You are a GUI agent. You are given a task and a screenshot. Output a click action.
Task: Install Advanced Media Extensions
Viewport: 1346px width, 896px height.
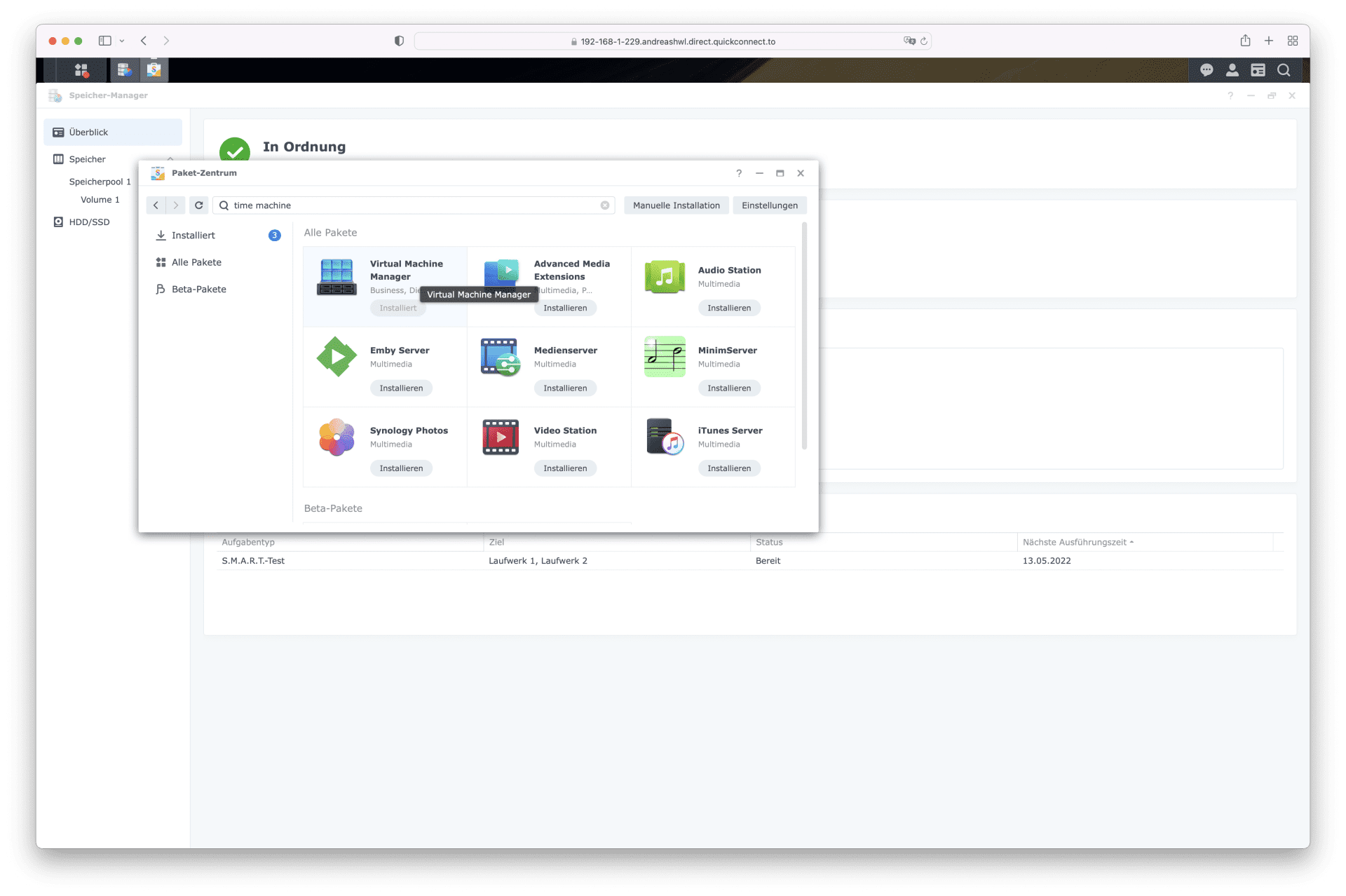[x=565, y=308]
